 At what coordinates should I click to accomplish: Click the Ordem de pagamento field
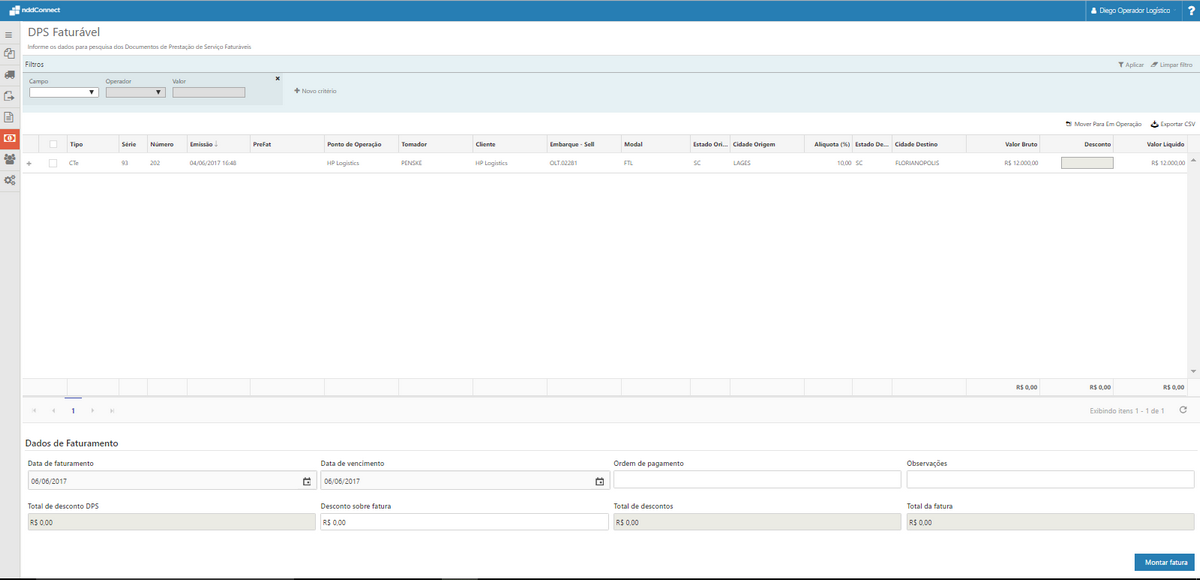[756, 480]
